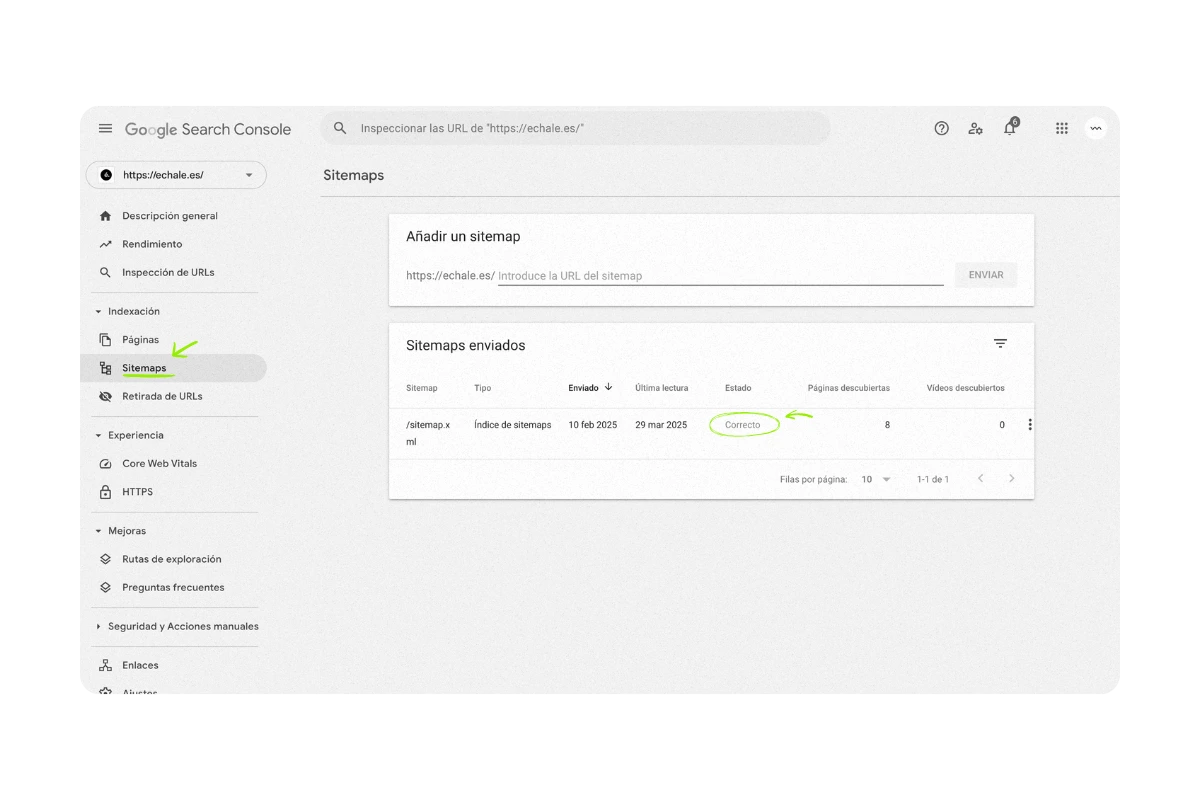The width and height of the screenshot is (1200, 800).
Task: Open Rutas de exploración
Action: [172, 559]
